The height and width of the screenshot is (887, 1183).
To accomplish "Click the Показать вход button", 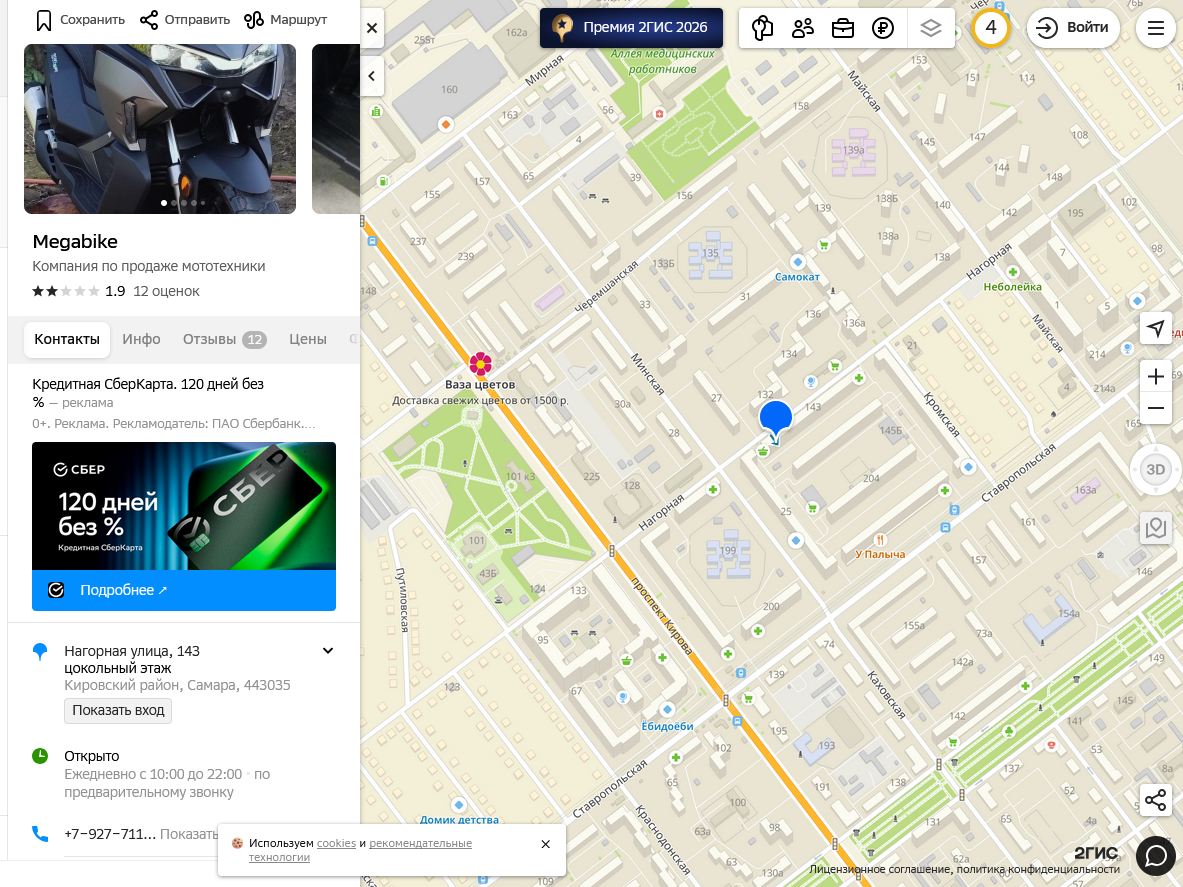I will 118,711.
